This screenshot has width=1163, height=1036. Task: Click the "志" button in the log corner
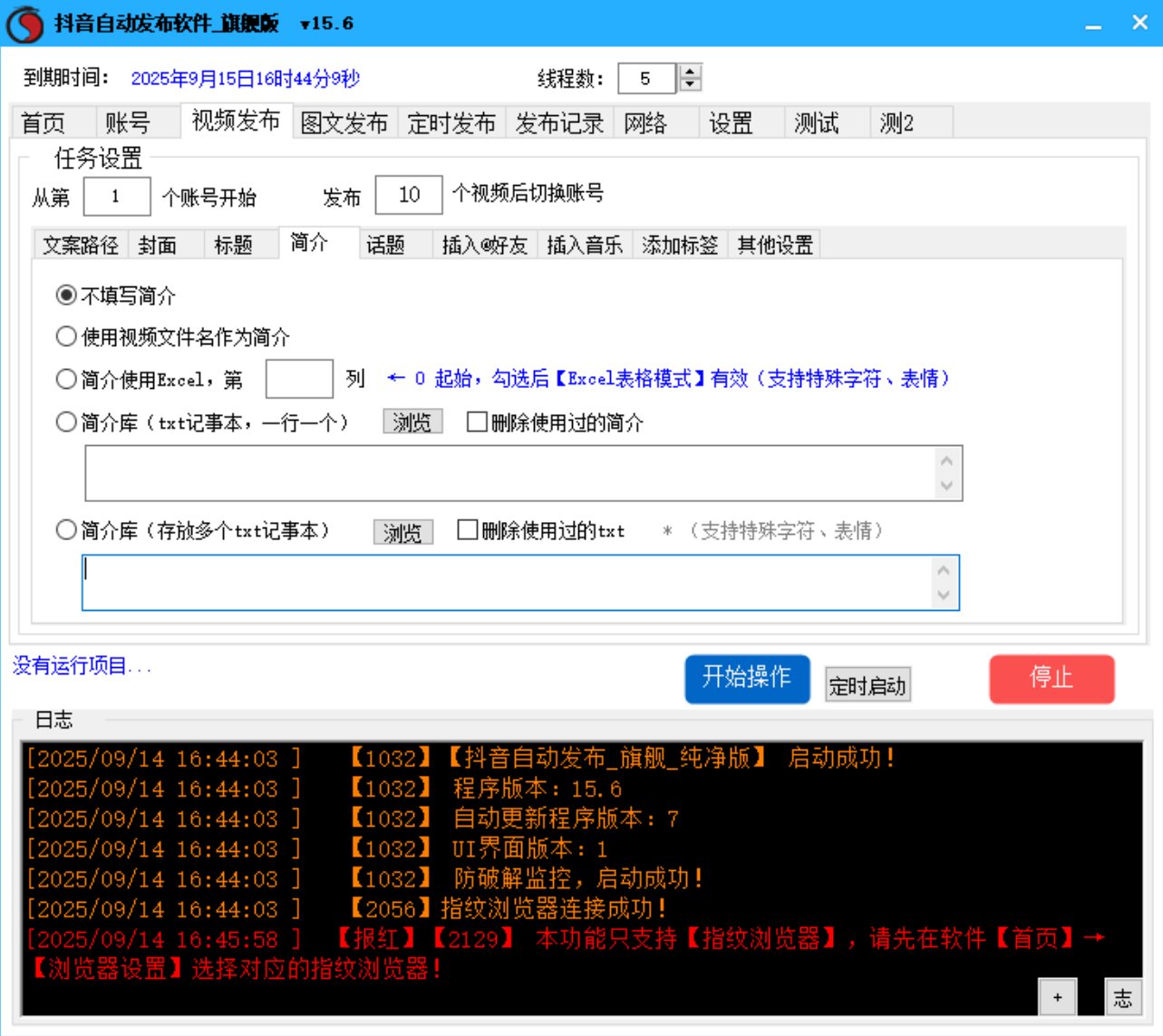click(1123, 997)
